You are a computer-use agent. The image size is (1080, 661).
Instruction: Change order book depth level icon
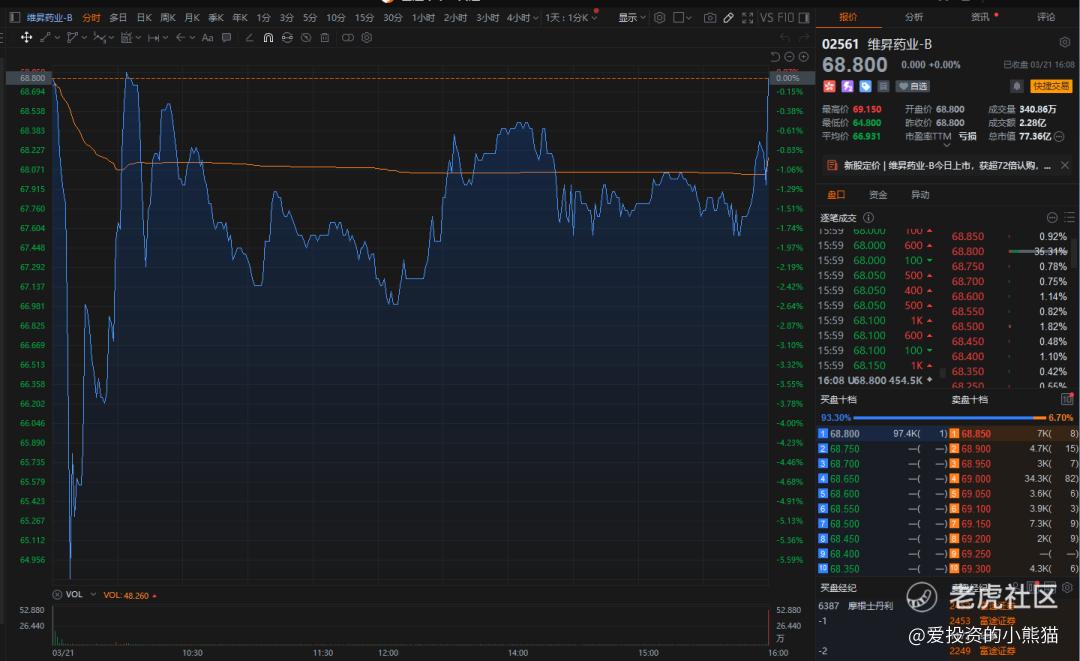(1067, 399)
